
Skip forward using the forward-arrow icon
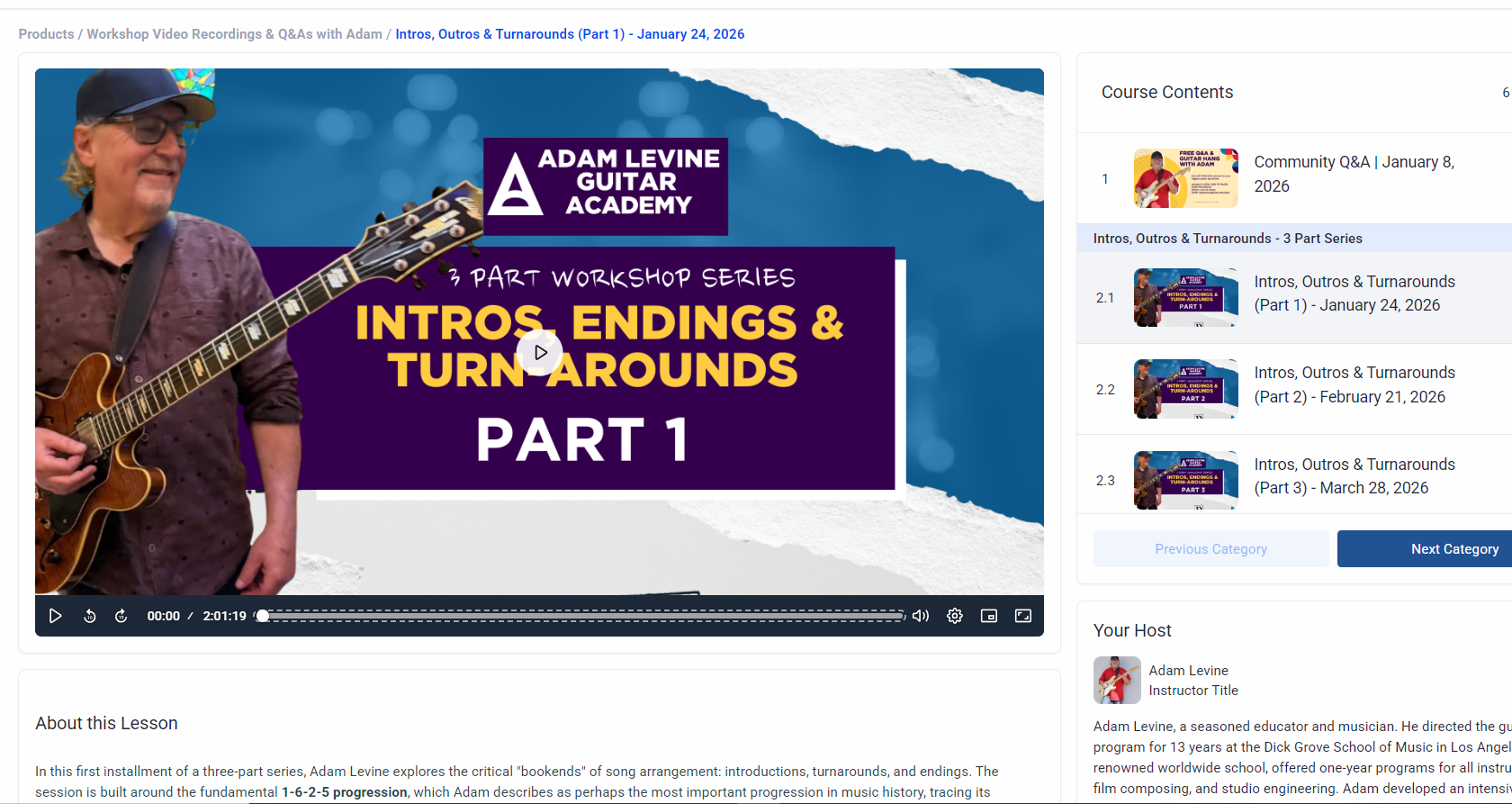point(121,616)
